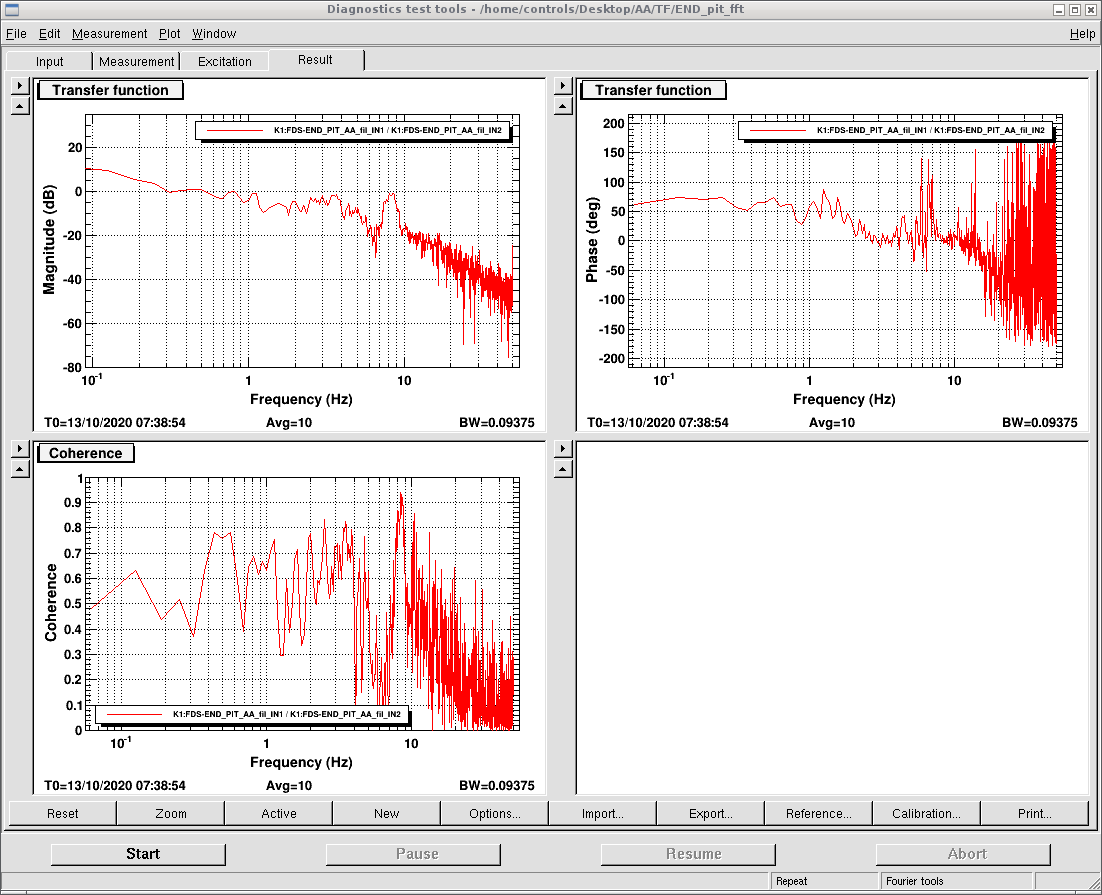The height and width of the screenshot is (895, 1102).
Task: Click the New plot button
Action: (x=387, y=813)
